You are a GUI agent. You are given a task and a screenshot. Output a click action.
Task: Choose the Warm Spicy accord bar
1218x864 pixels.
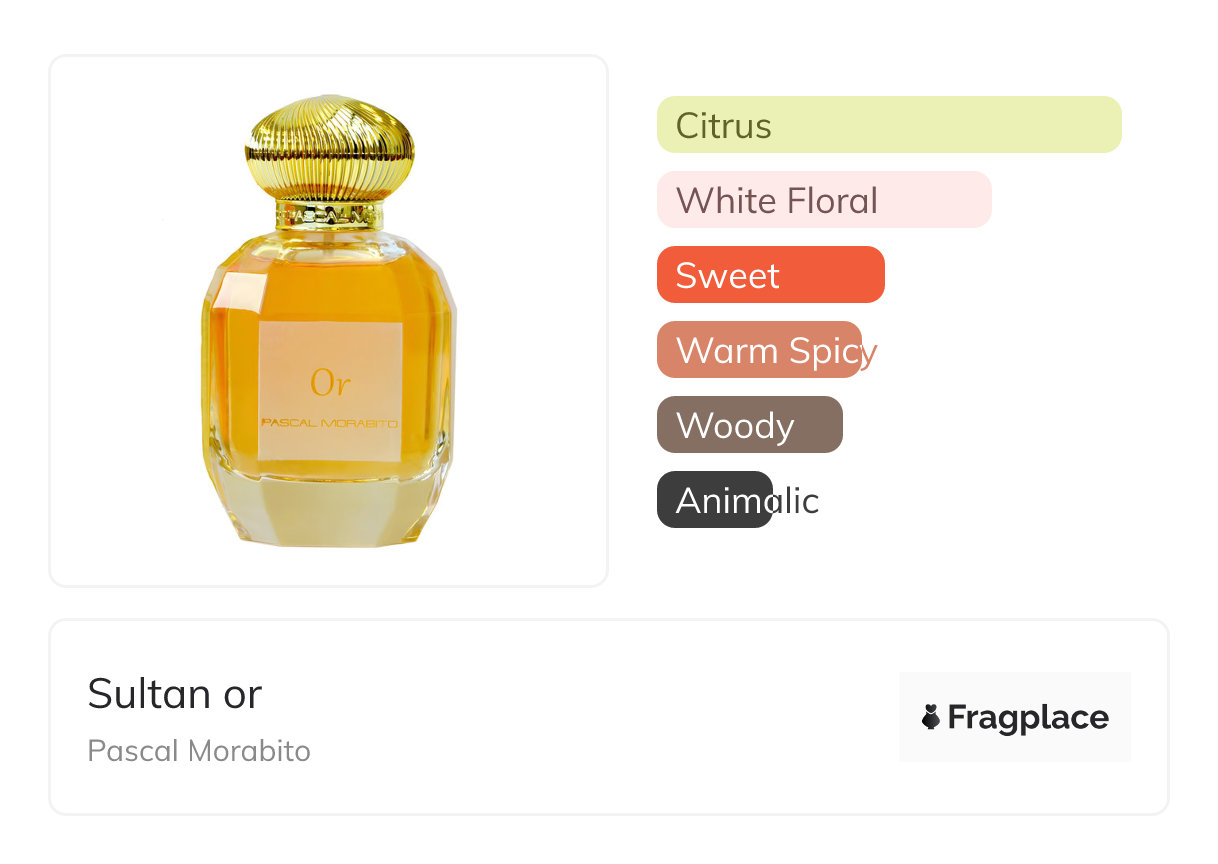(758, 350)
